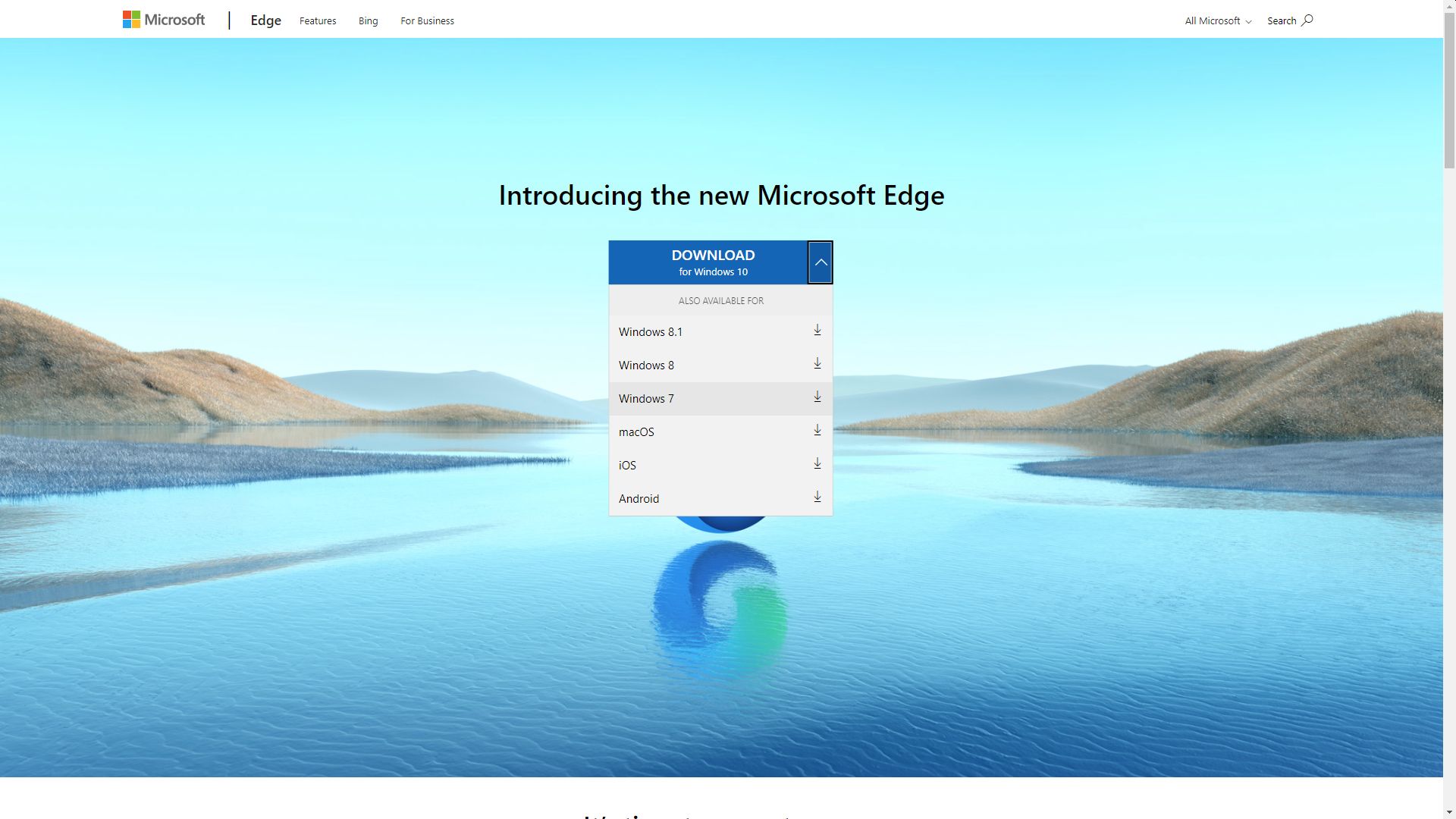Click the Search magnifier icon
The width and height of the screenshot is (1456, 819).
coord(1307,20)
